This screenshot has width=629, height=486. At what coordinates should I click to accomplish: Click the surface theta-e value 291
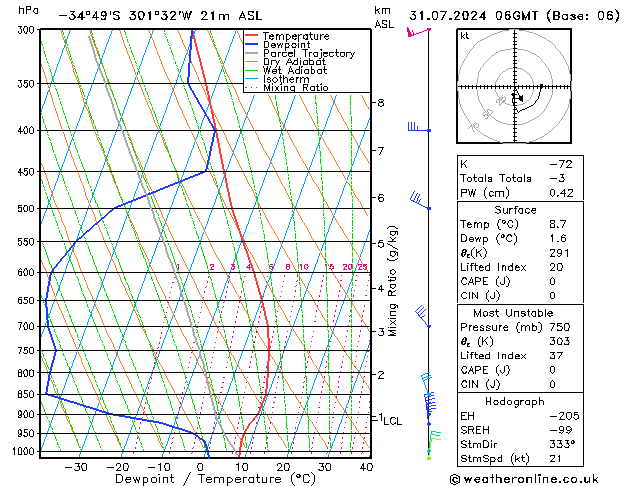click(560, 253)
